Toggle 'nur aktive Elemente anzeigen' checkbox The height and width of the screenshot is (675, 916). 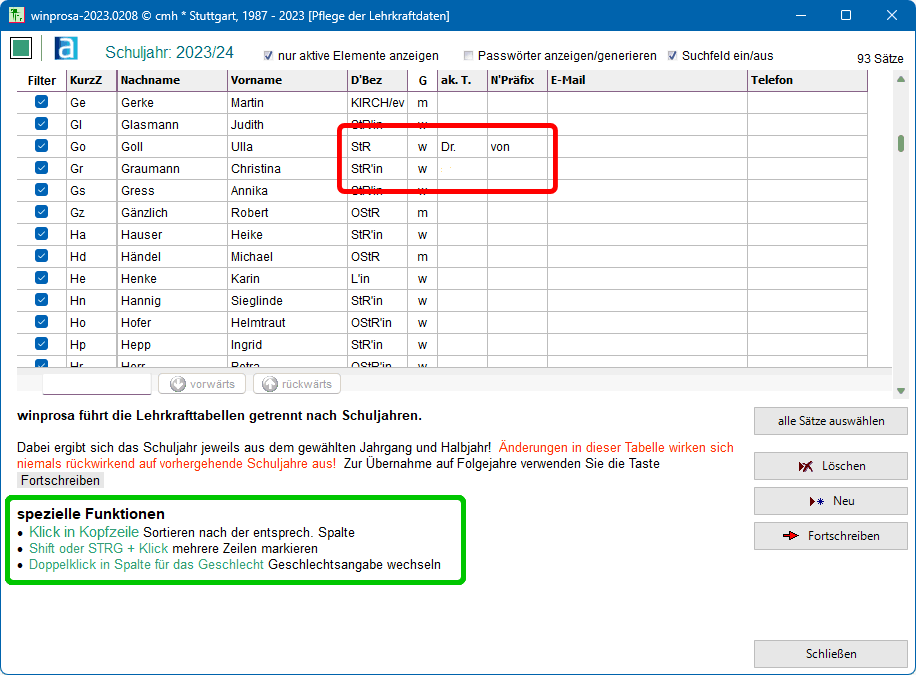(x=268, y=56)
